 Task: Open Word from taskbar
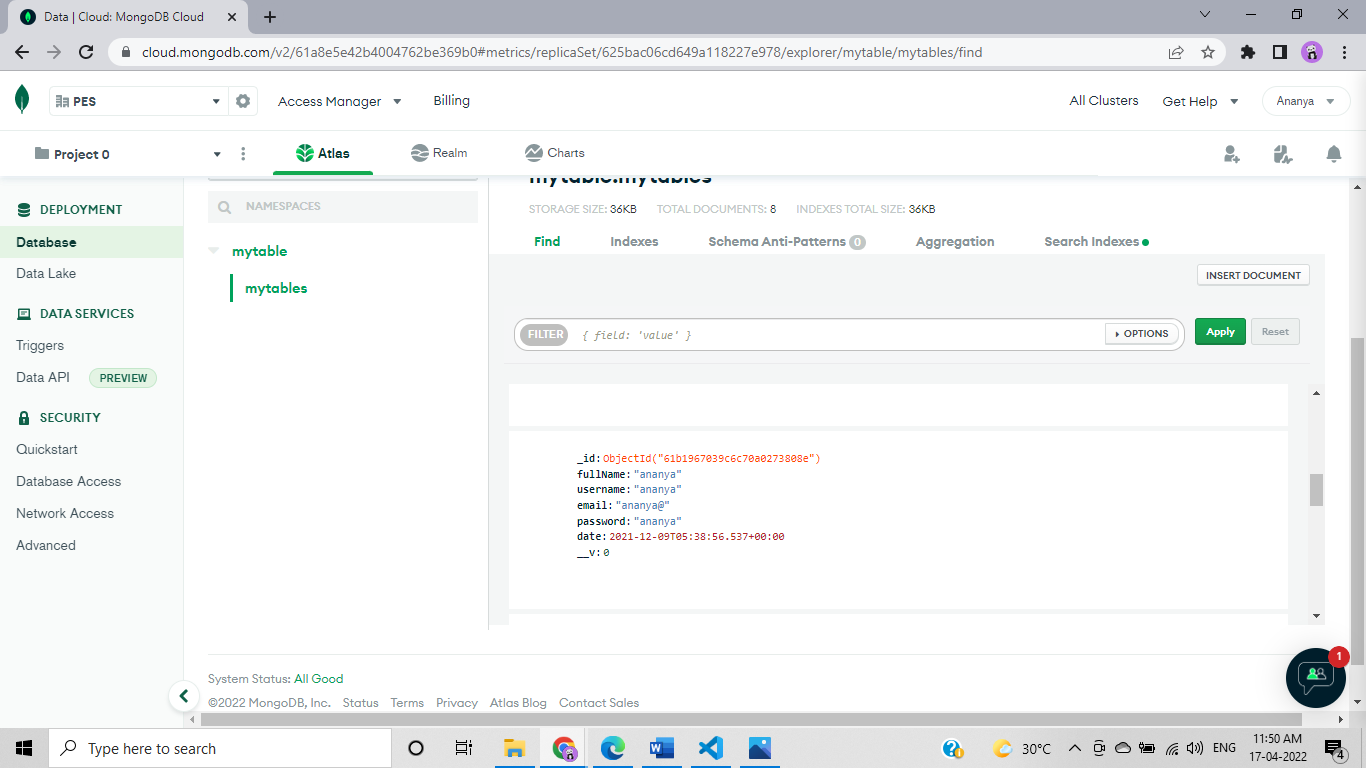[662, 748]
